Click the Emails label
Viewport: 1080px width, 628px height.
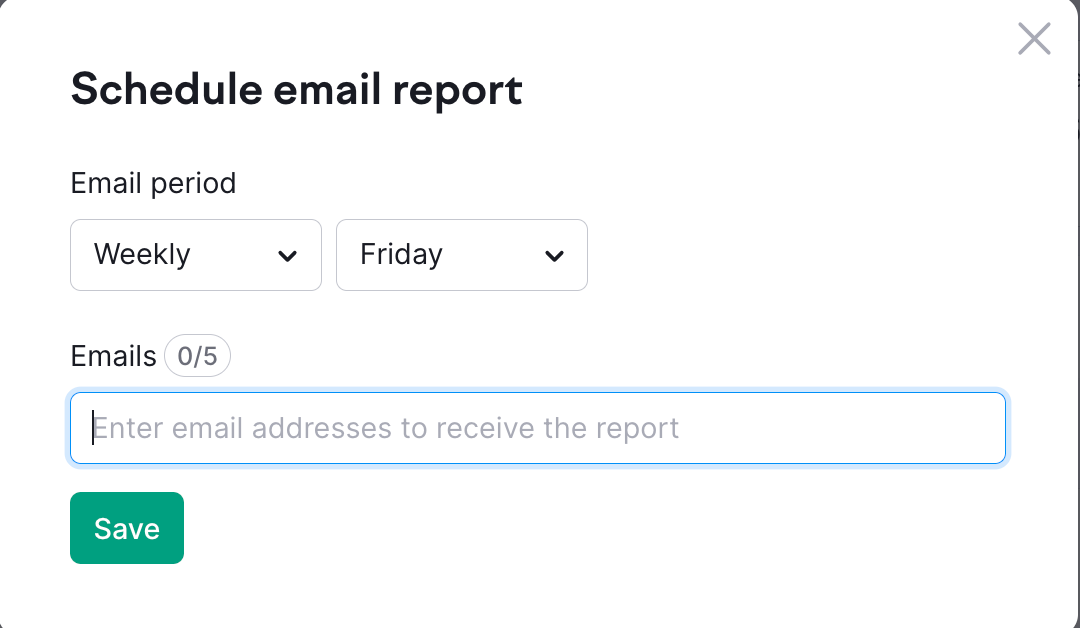(x=113, y=355)
